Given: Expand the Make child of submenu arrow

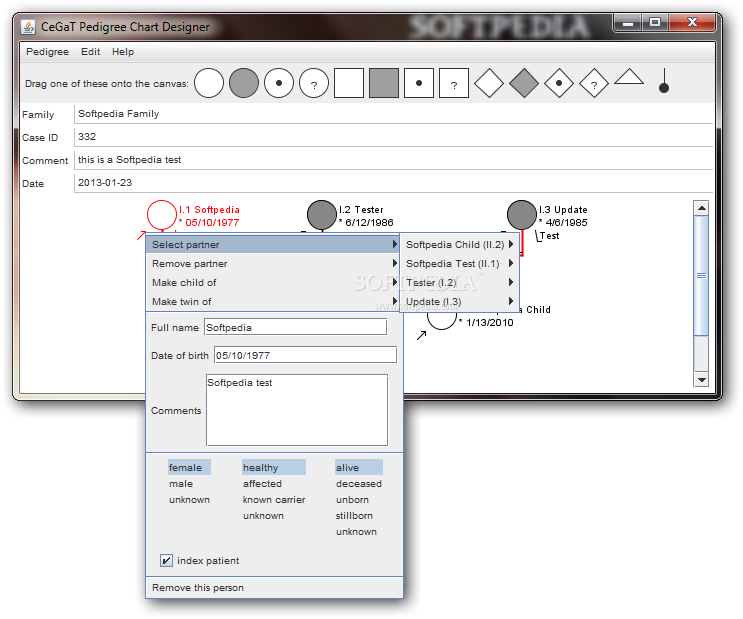Looking at the screenshot, I should point(394,282).
